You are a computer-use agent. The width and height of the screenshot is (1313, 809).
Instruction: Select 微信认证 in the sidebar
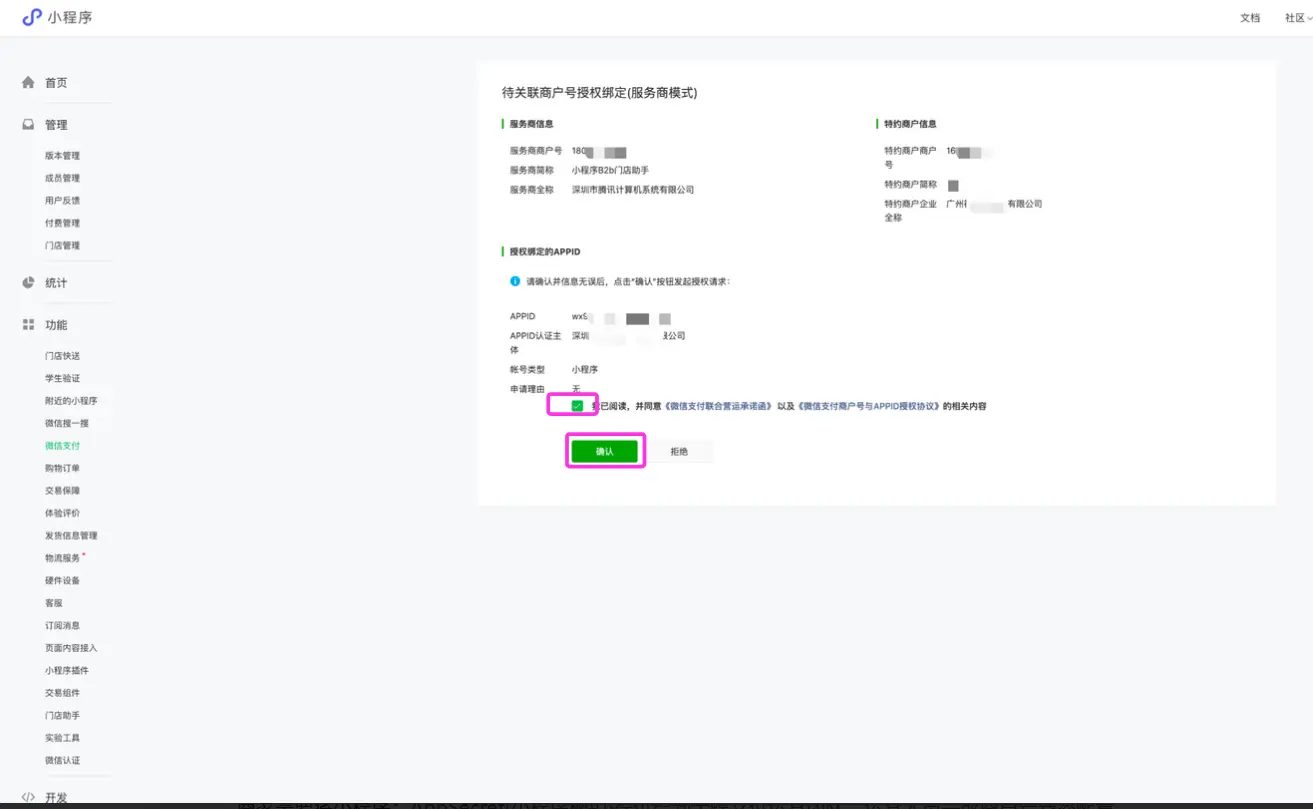(62, 761)
